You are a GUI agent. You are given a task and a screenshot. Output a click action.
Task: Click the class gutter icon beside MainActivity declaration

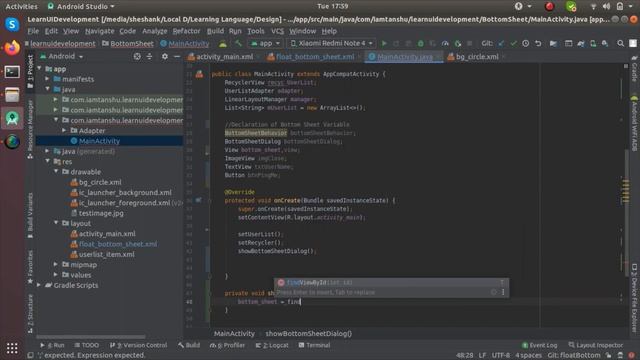199,74
